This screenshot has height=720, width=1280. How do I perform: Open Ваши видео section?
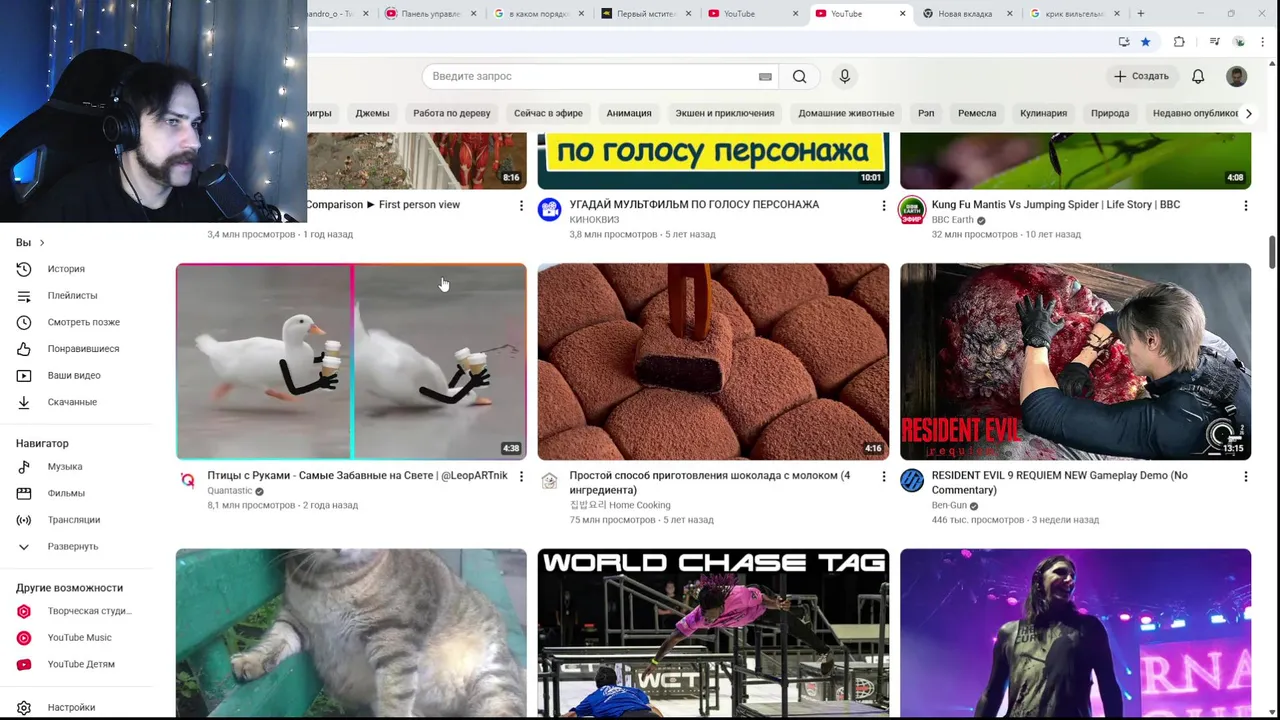click(x=75, y=375)
